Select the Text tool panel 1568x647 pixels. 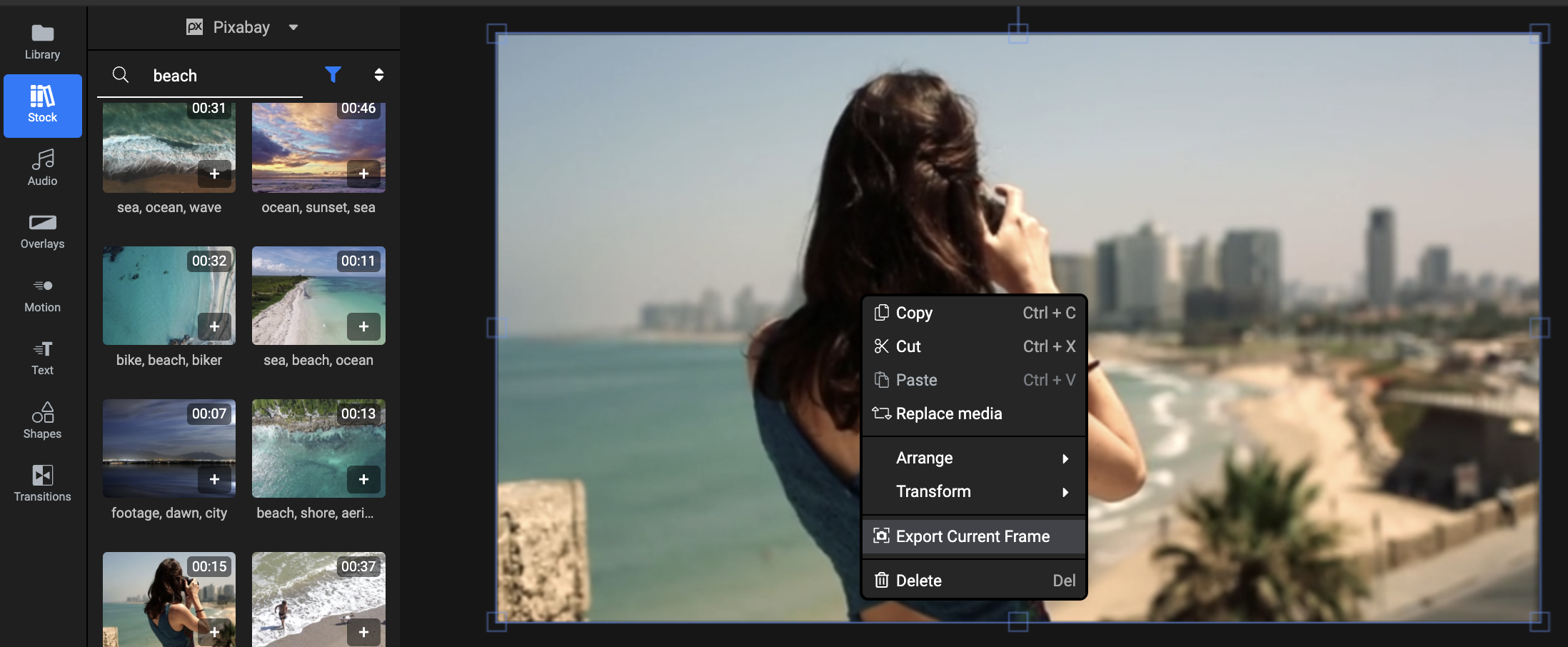42,358
